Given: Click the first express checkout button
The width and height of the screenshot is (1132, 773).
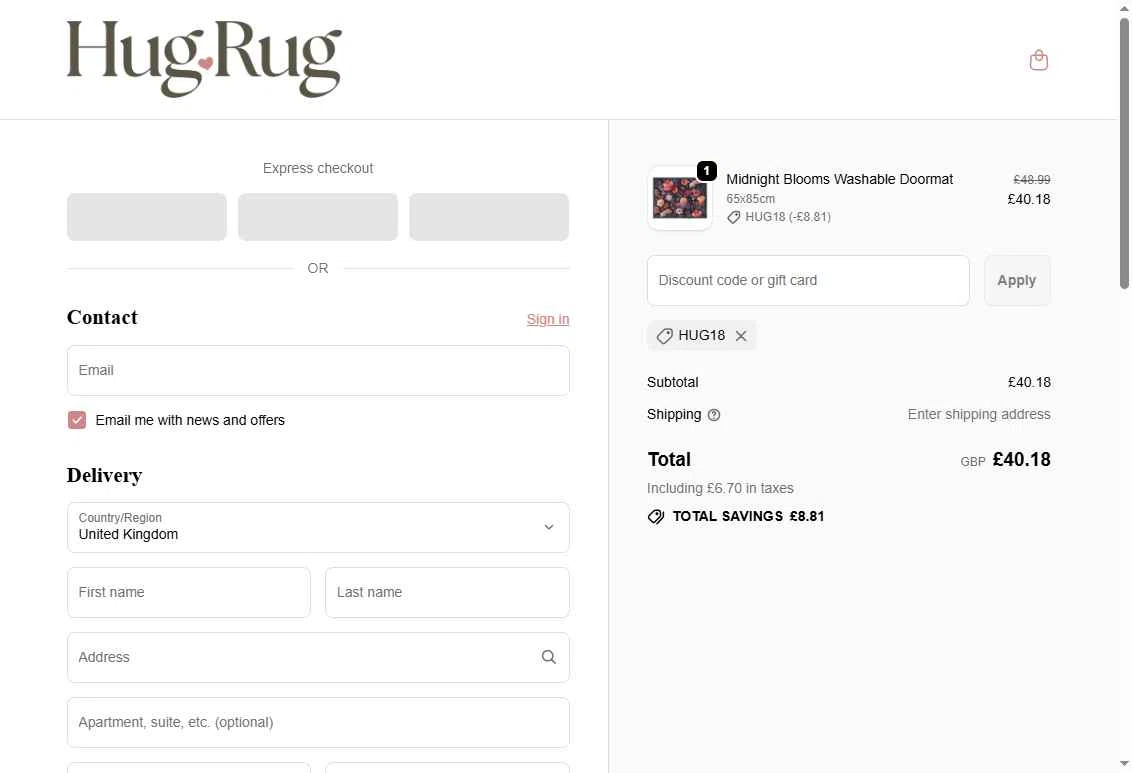Looking at the screenshot, I should [147, 217].
